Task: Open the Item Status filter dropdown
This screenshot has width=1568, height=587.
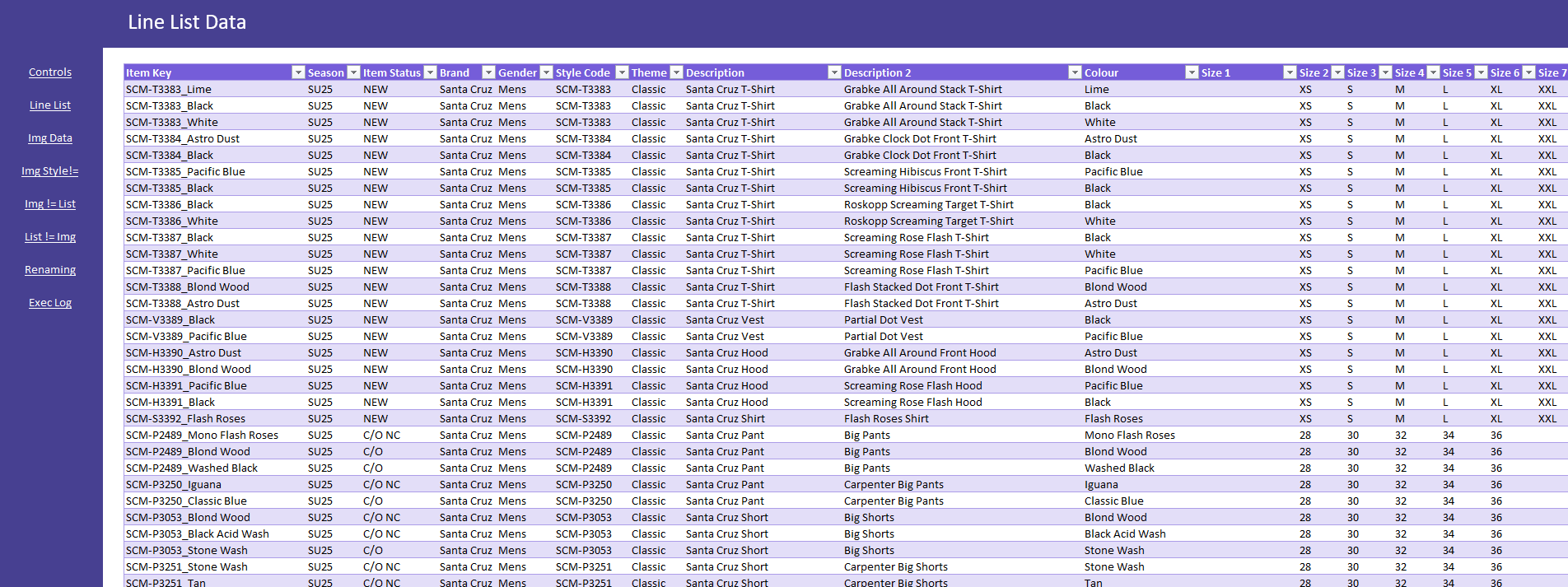Action: point(430,72)
